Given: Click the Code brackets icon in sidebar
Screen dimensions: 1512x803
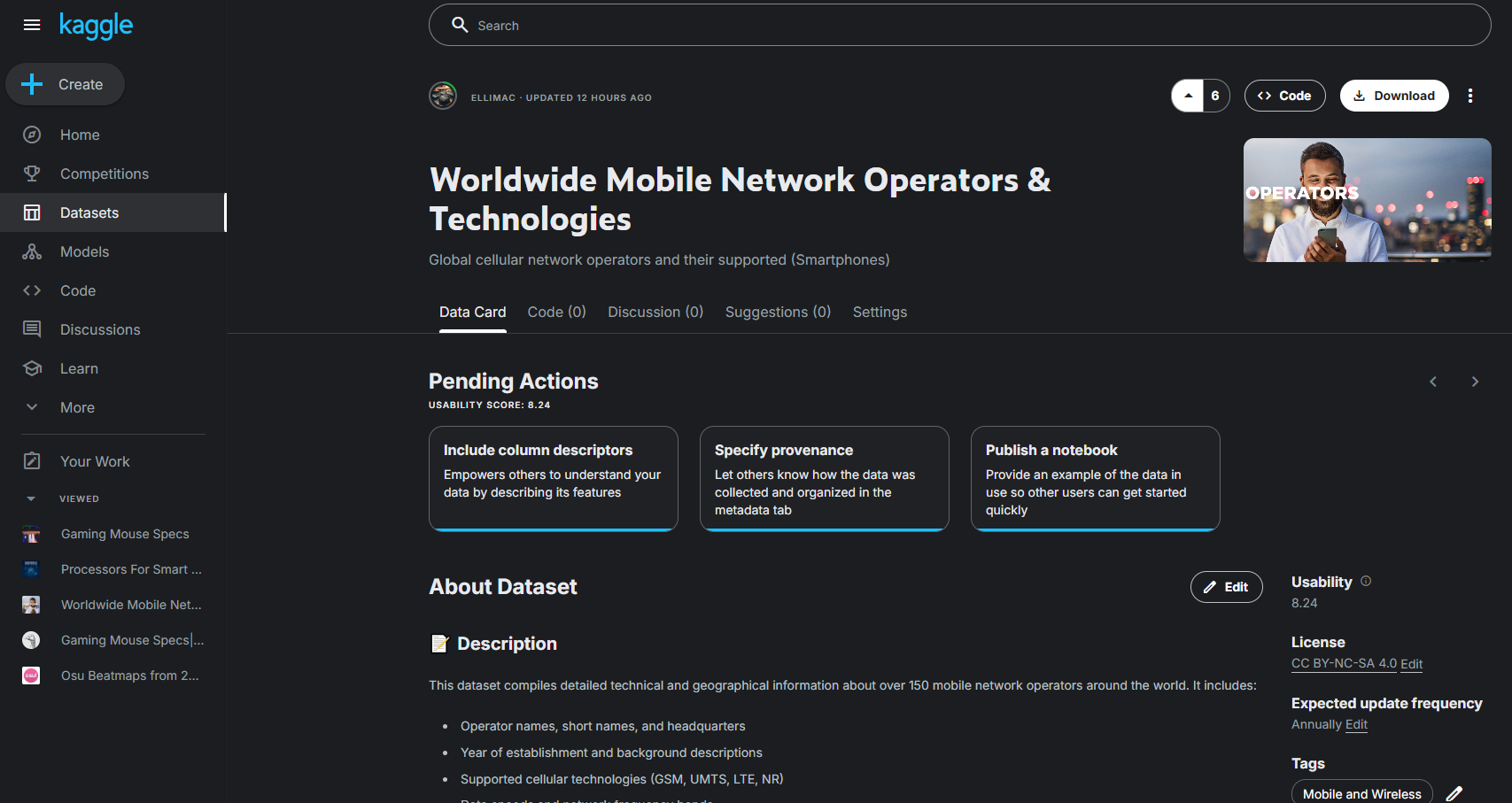Looking at the screenshot, I should 32,290.
